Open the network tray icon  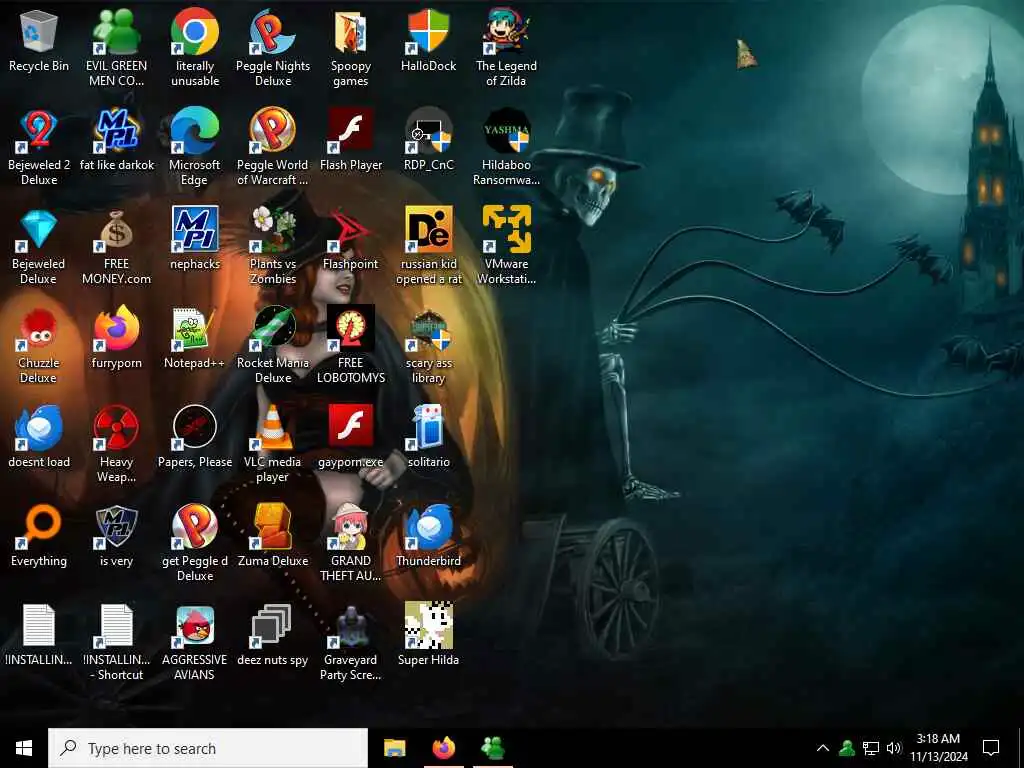(871, 748)
